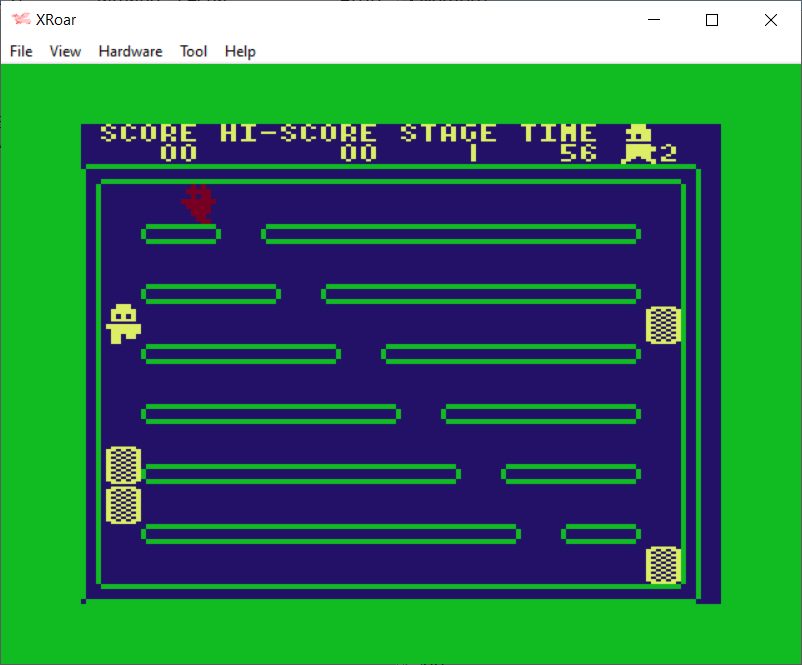Open the Help menu
802x665 pixels.
click(x=240, y=51)
